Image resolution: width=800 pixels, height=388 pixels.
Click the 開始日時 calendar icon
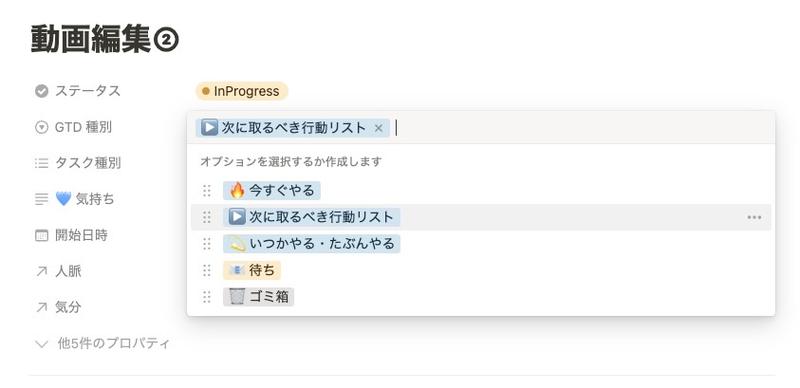(41, 235)
